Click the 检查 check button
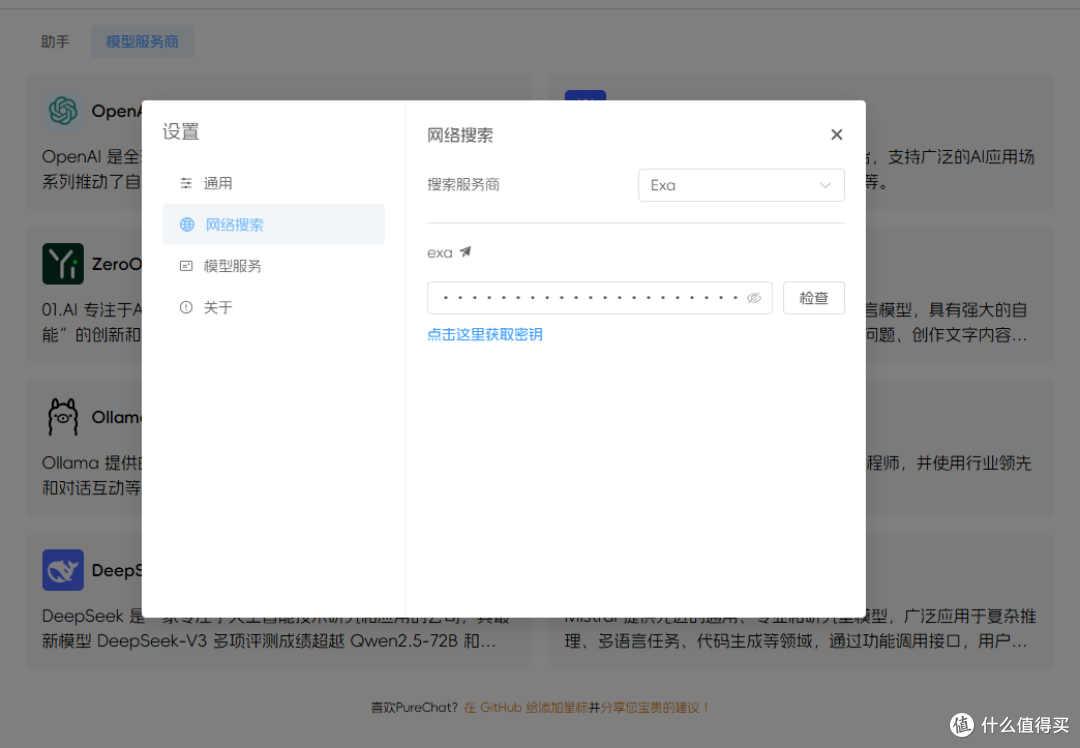This screenshot has width=1080, height=748. (x=813, y=298)
